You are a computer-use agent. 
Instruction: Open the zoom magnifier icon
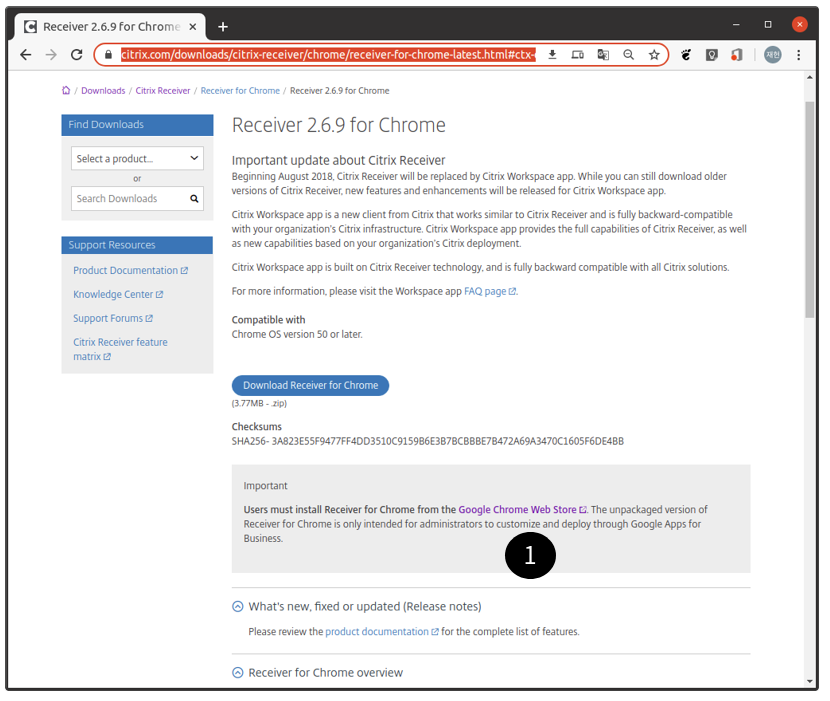point(628,55)
